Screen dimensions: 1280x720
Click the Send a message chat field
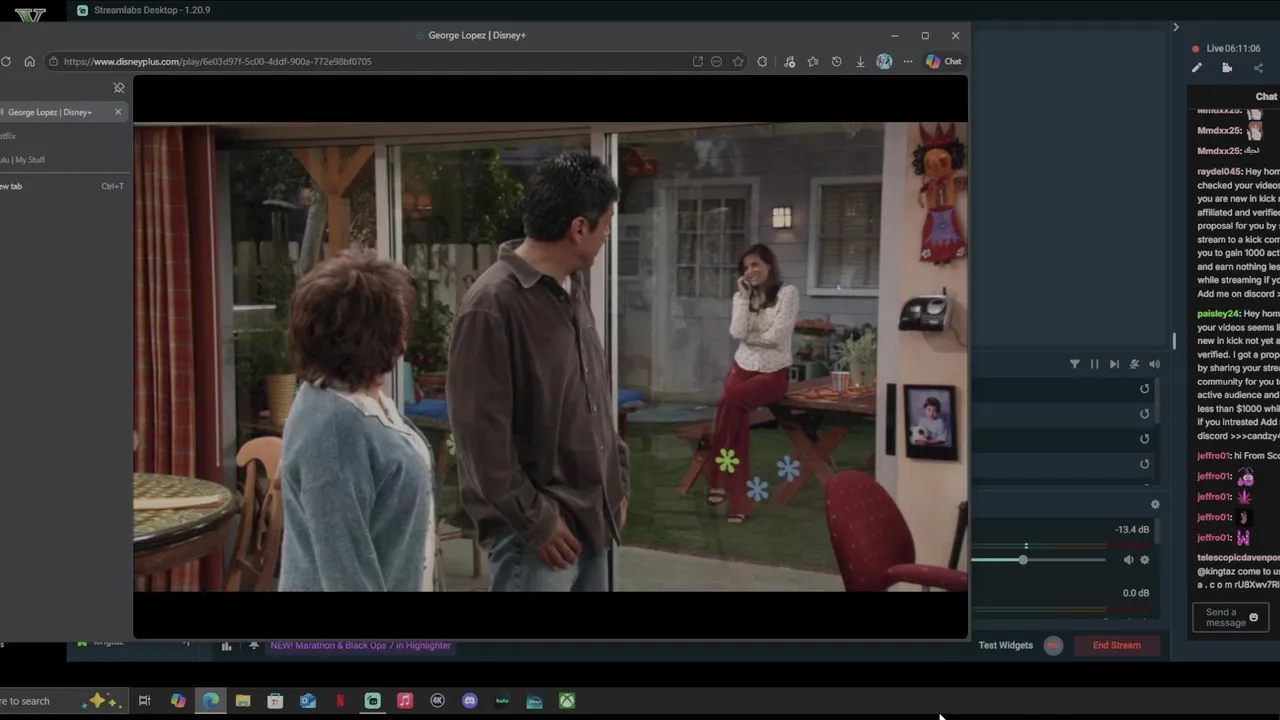[x=1231, y=617]
